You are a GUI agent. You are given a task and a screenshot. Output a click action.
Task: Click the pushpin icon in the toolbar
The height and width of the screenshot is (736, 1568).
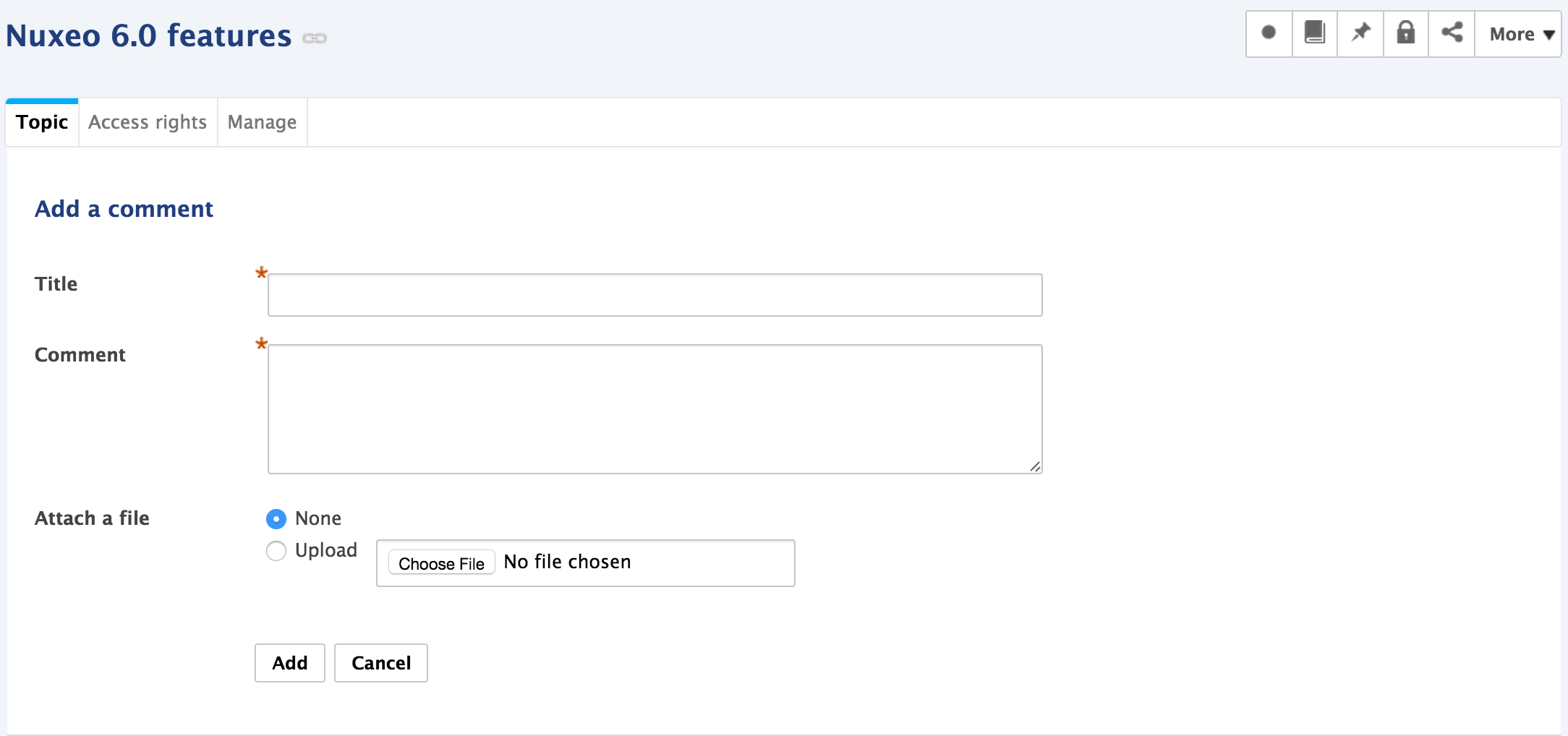pos(1360,33)
